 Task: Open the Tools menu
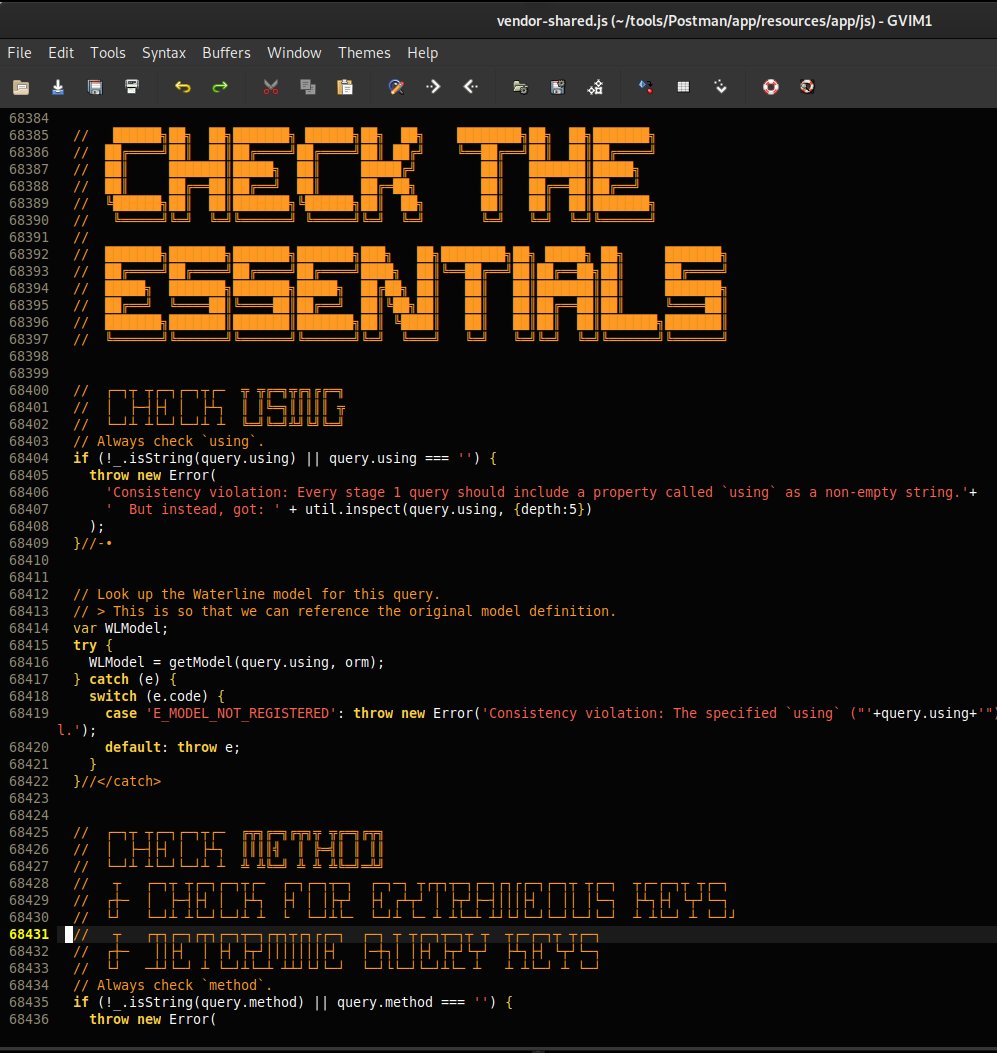[x=108, y=52]
